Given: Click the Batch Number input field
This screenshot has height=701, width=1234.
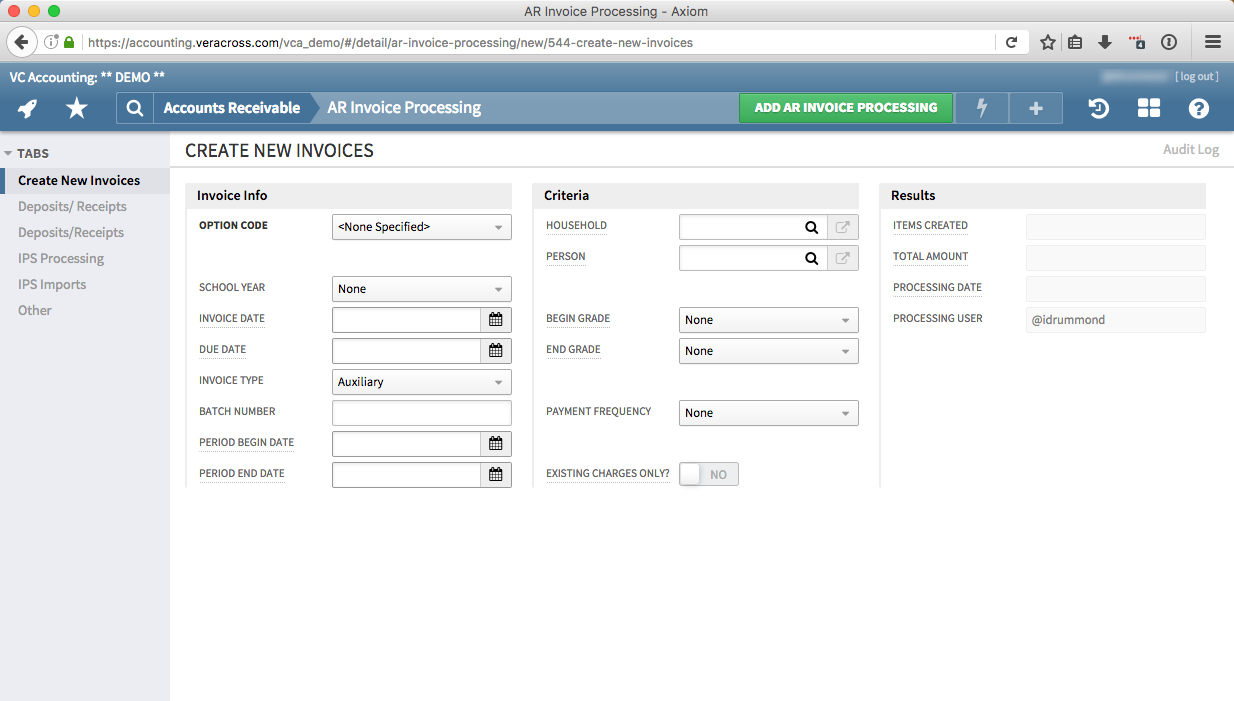Looking at the screenshot, I should click(x=421, y=412).
